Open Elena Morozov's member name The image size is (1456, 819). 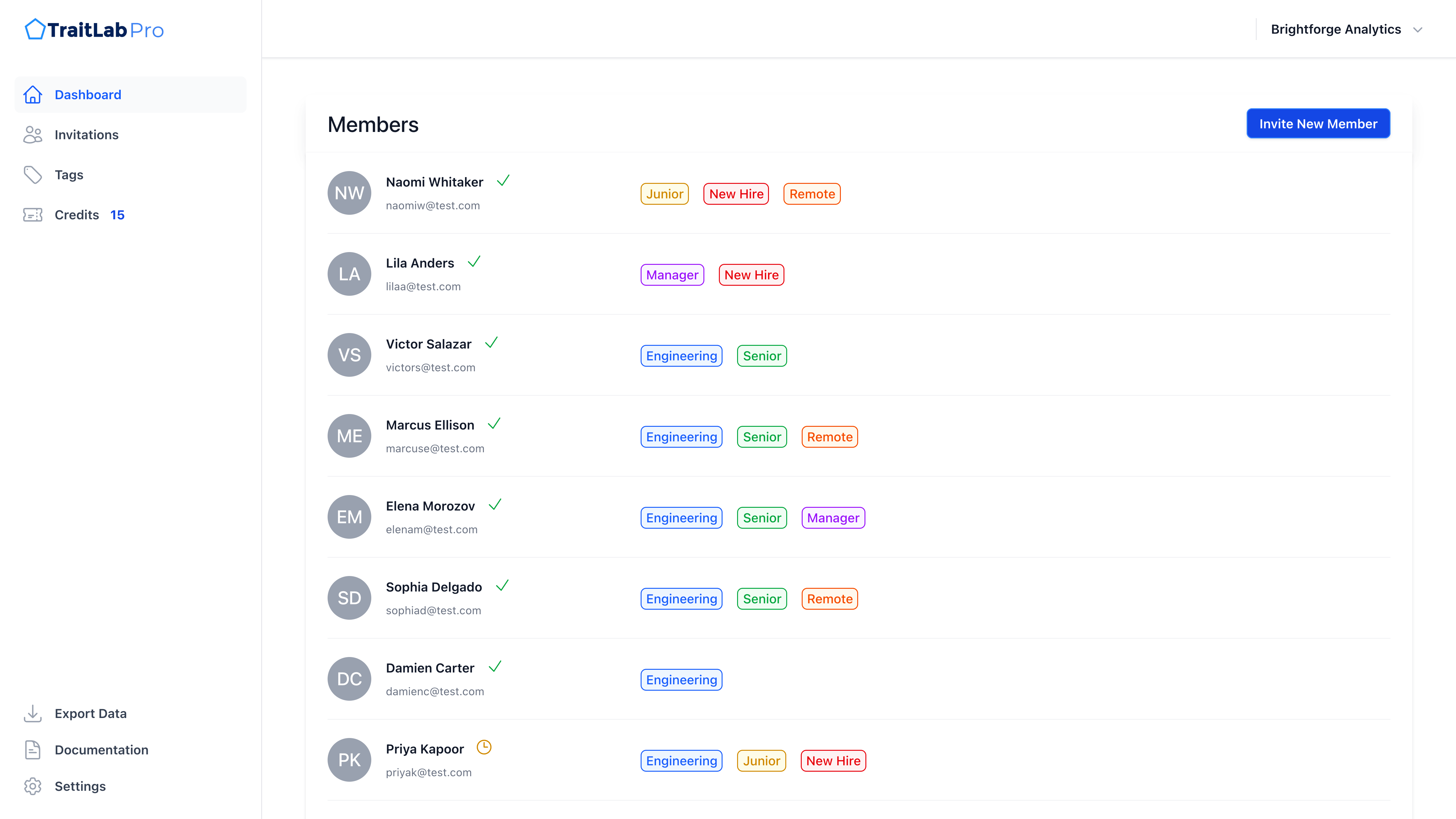coord(430,506)
